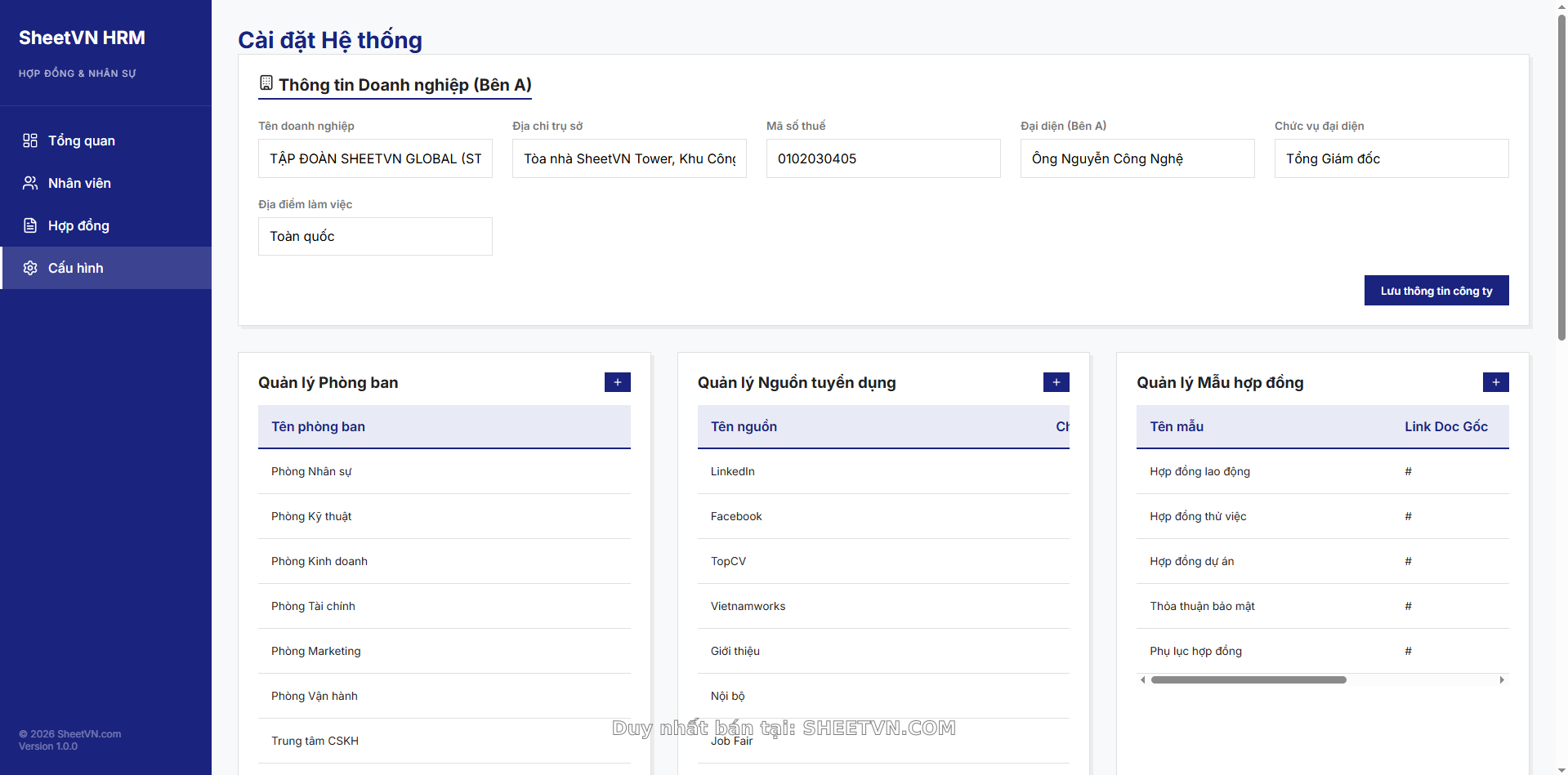Image resolution: width=1568 pixels, height=775 pixels.
Task: Click the Nhân viên people icon
Action: [x=30, y=183]
